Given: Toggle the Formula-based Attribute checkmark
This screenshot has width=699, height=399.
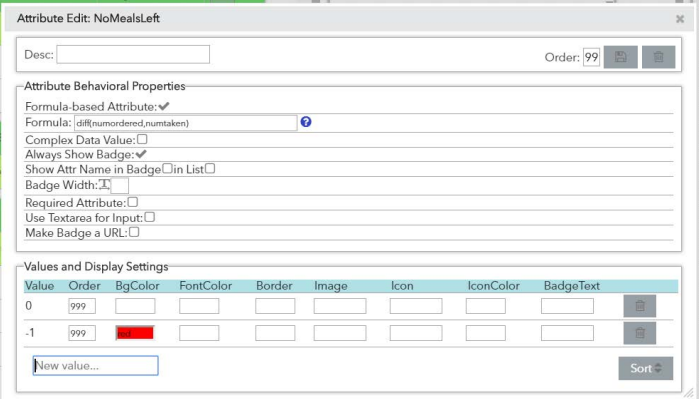Looking at the screenshot, I should coord(164,106).
